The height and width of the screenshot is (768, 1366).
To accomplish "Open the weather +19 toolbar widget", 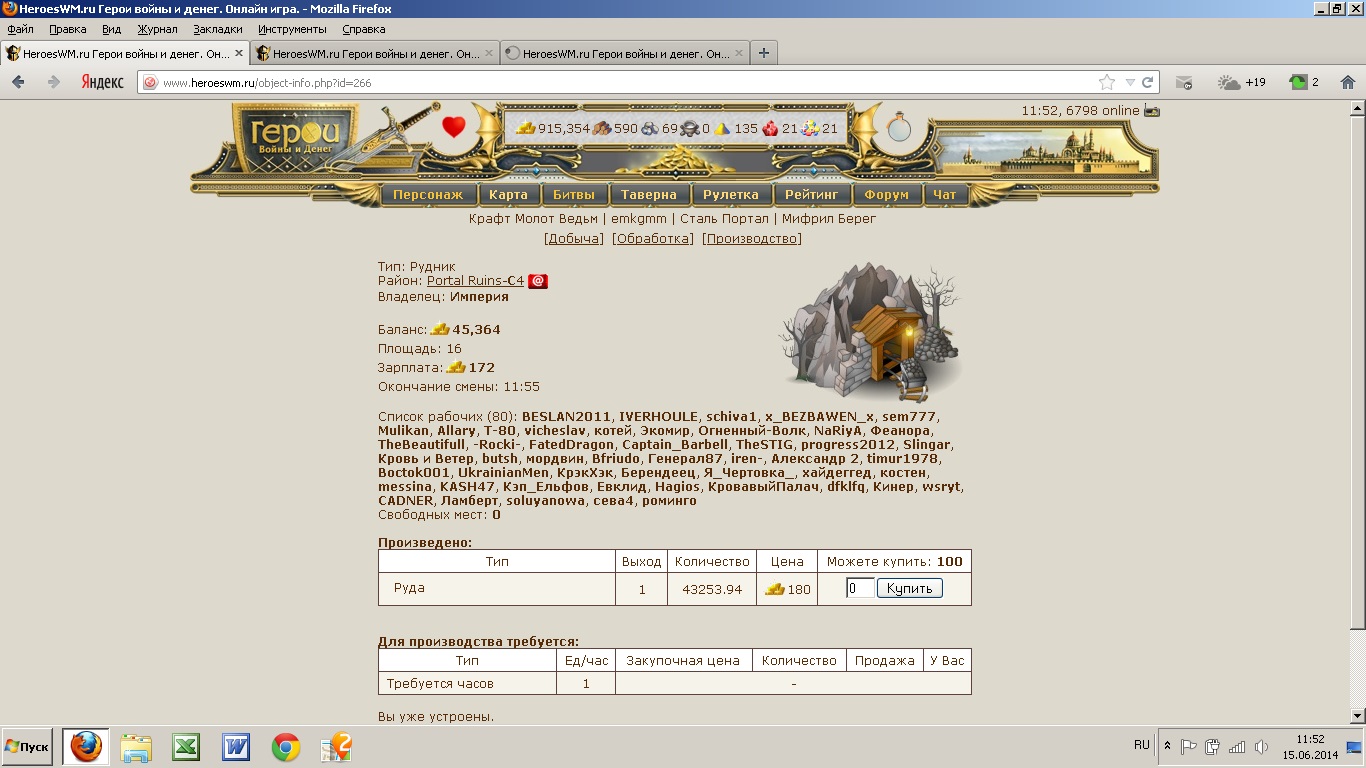I will pos(1242,82).
